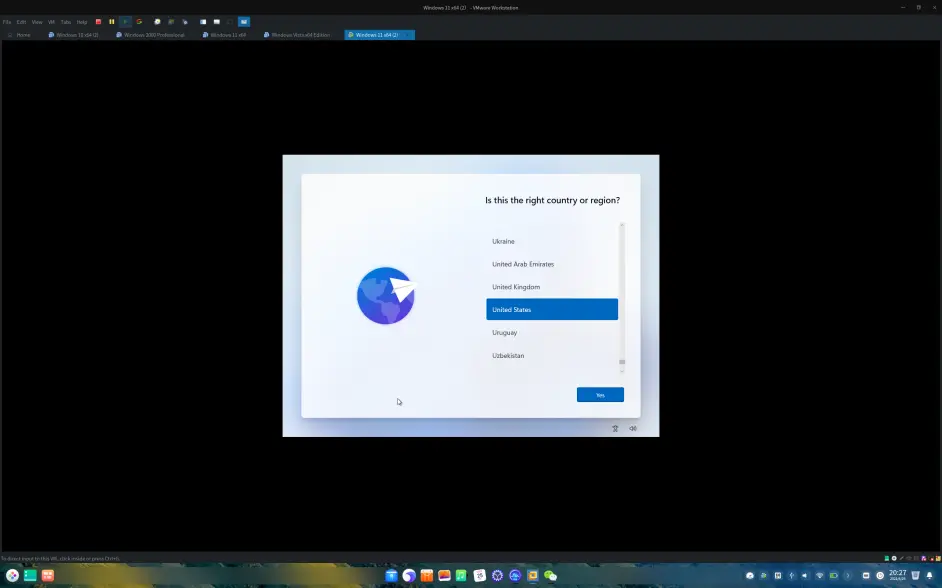
Task: Open the green music player dock icon
Action: (x=461, y=575)
